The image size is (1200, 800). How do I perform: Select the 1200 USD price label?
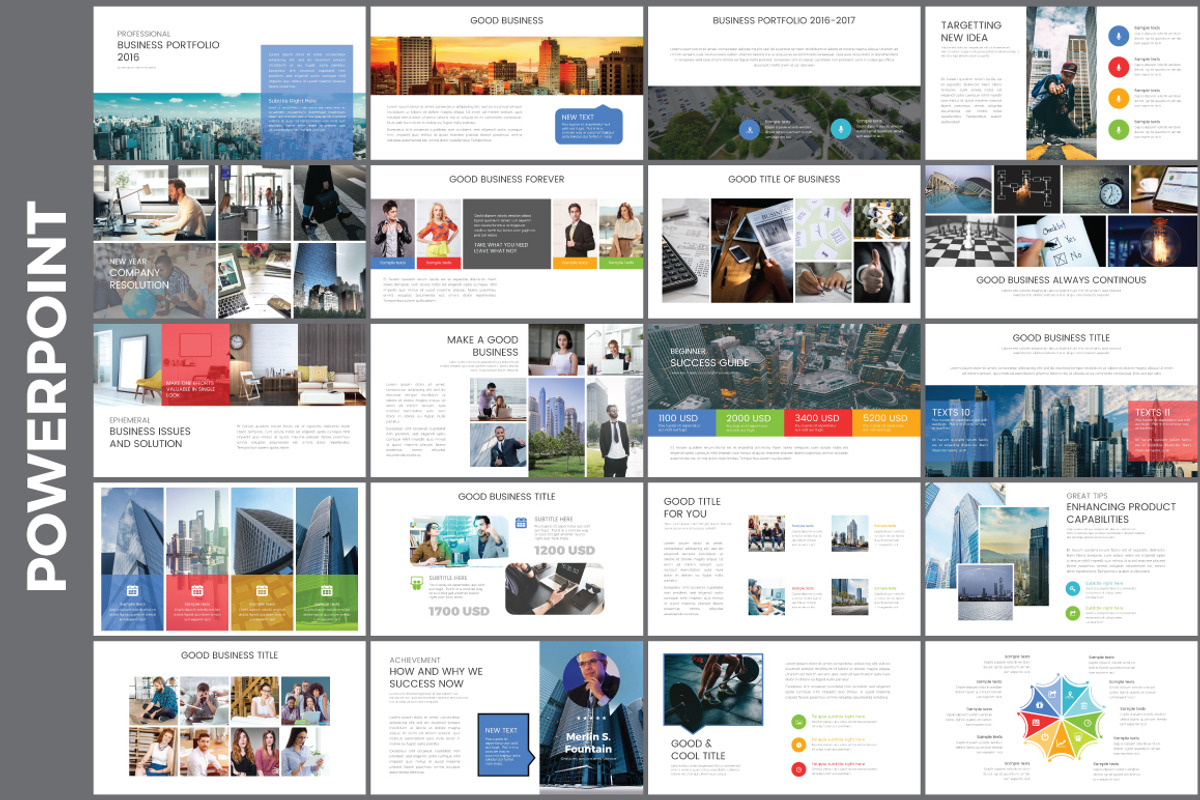[x=564, y=550]
